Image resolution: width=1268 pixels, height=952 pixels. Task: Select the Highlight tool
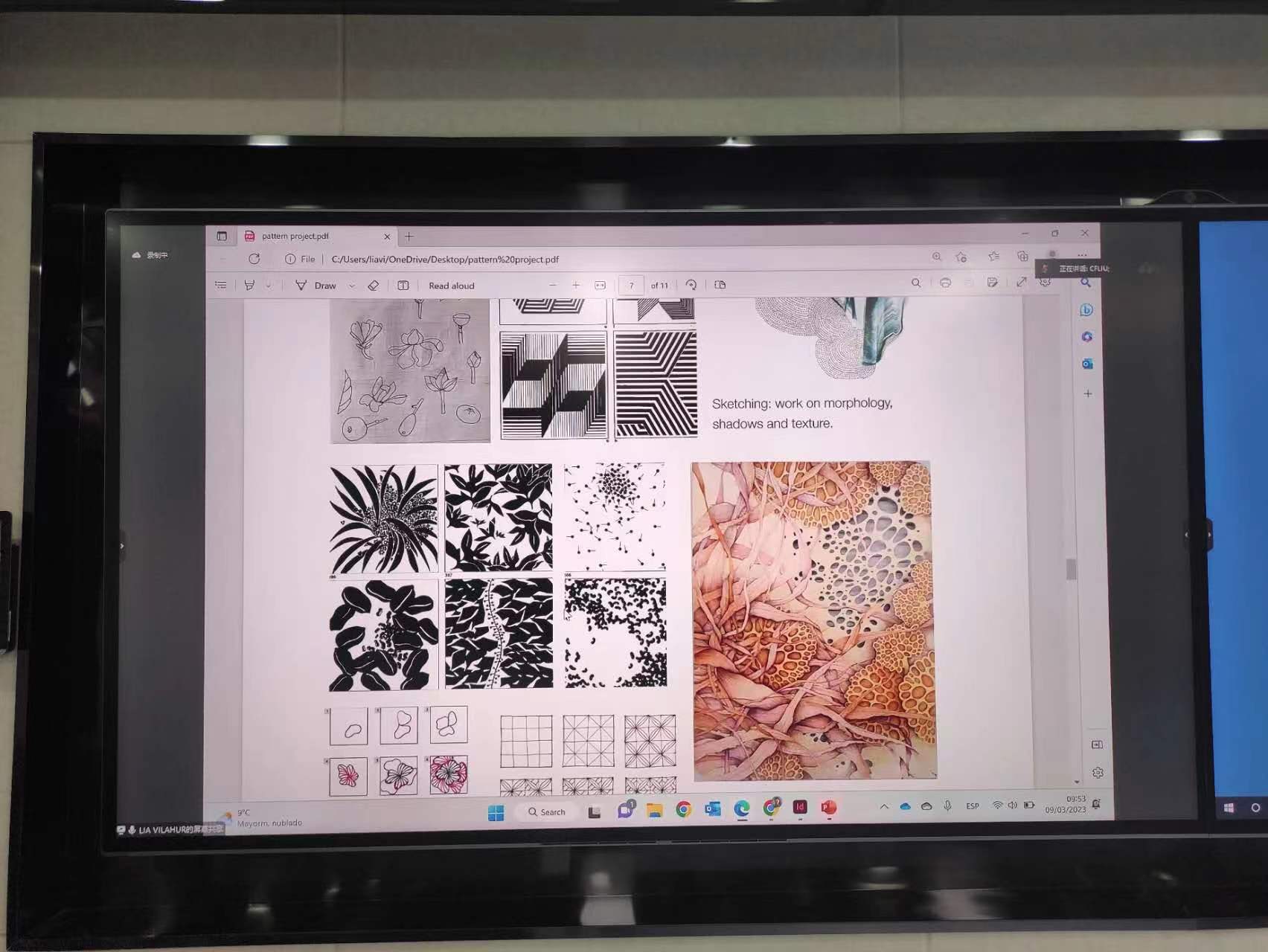pyautogui.click(x=249, y=285)
